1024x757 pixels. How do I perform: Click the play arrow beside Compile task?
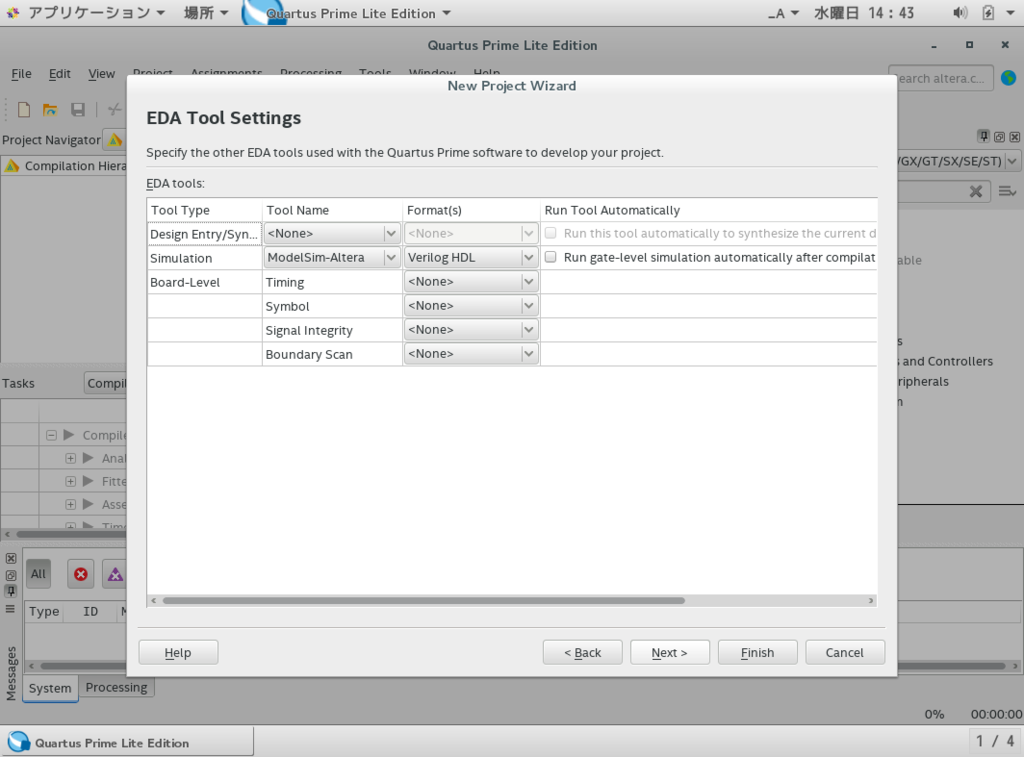pos(69,435)
